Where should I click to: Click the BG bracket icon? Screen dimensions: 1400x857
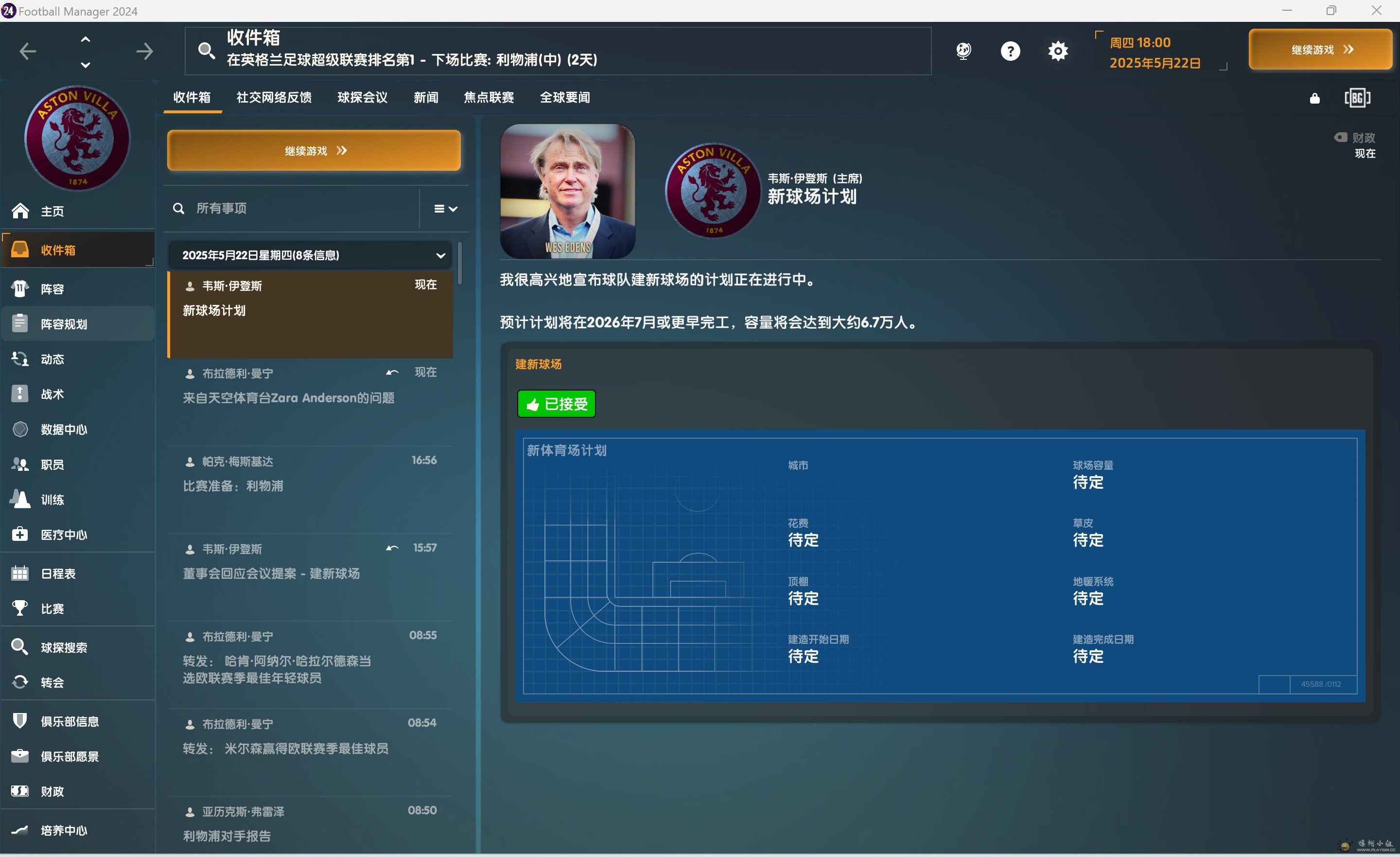[1357, 98]
